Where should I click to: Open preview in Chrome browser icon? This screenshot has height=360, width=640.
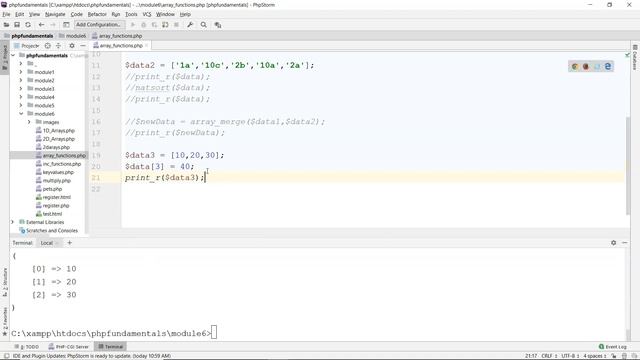(x=575, y=66)
